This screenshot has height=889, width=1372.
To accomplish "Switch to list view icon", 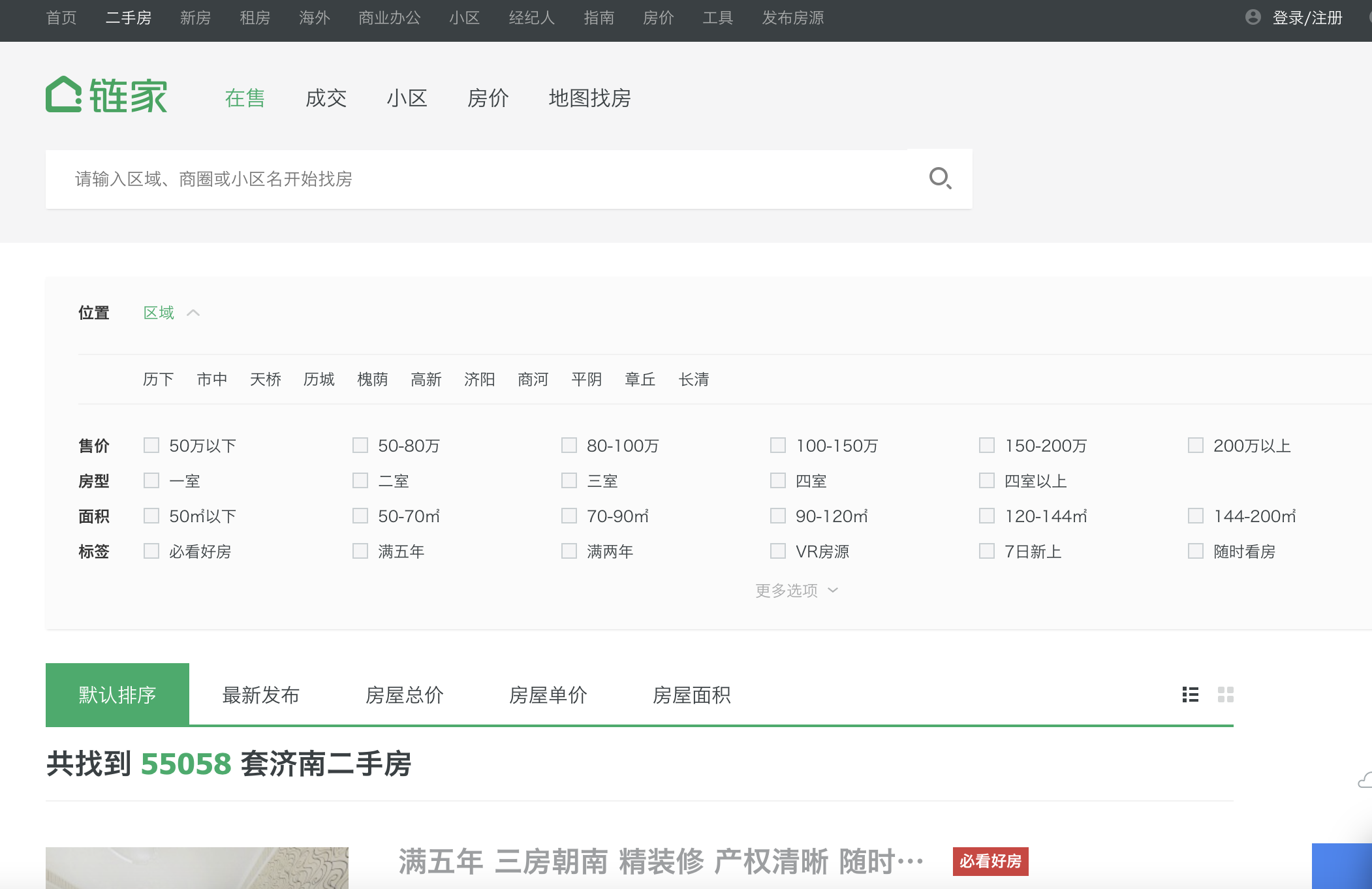I will coord(1191,694).
